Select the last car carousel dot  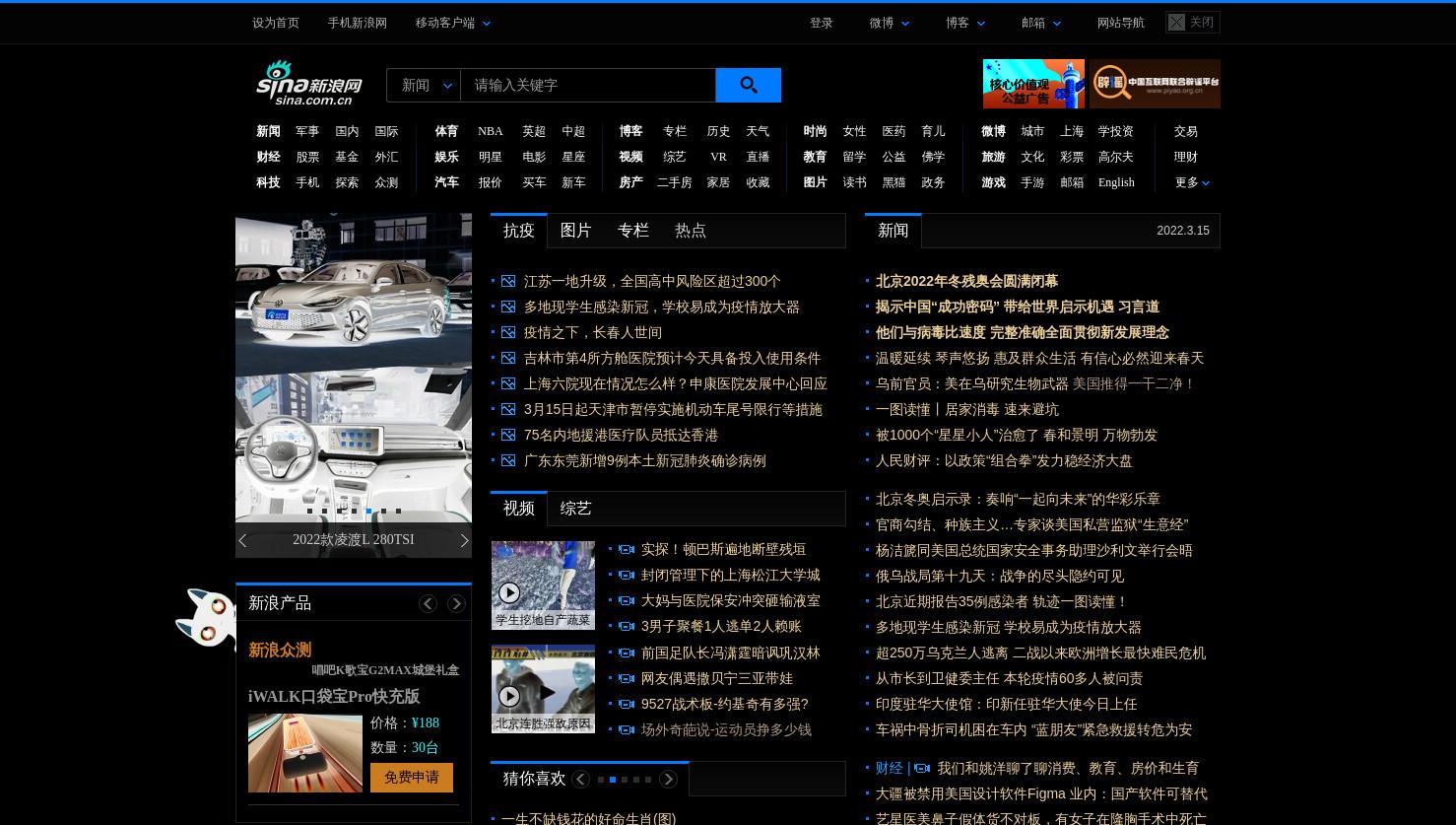tap(398, 512)
